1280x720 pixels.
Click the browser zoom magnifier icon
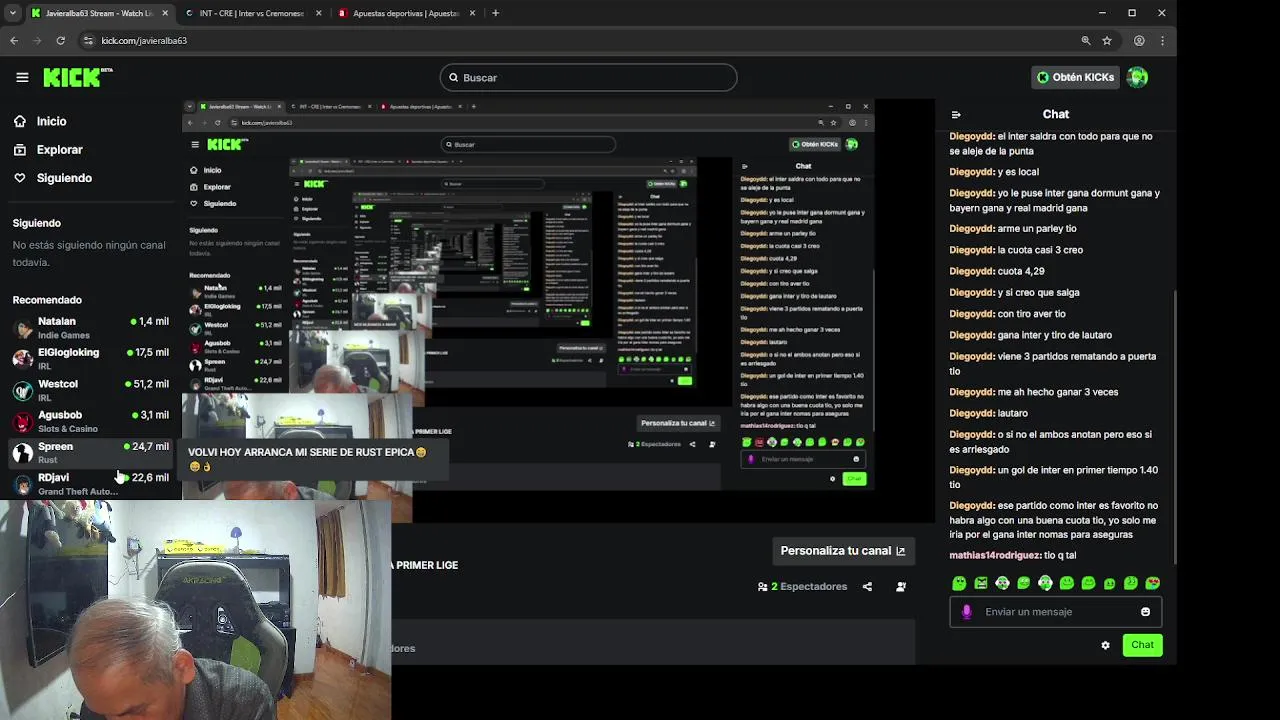pos(1085,41)
